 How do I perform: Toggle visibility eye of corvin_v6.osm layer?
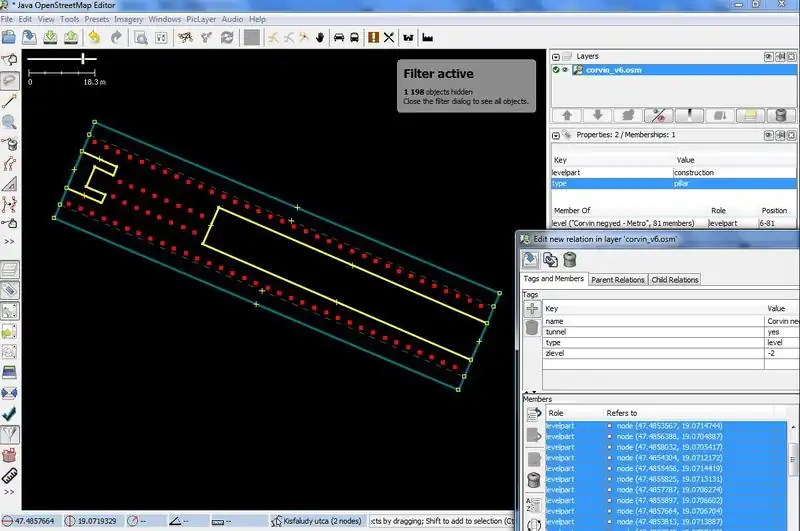coord(566,70)
